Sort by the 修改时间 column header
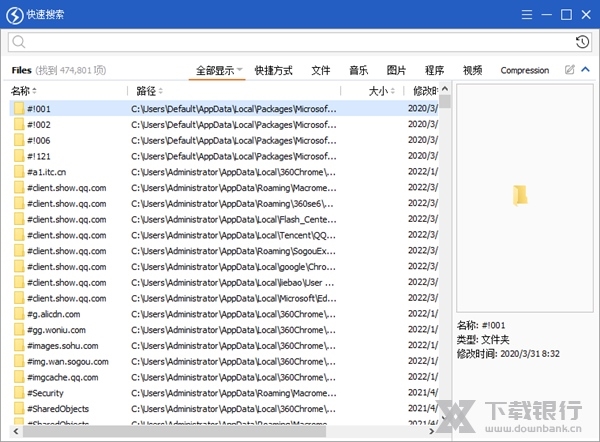Viewport: 600px width, 442px height. point(425,91)
